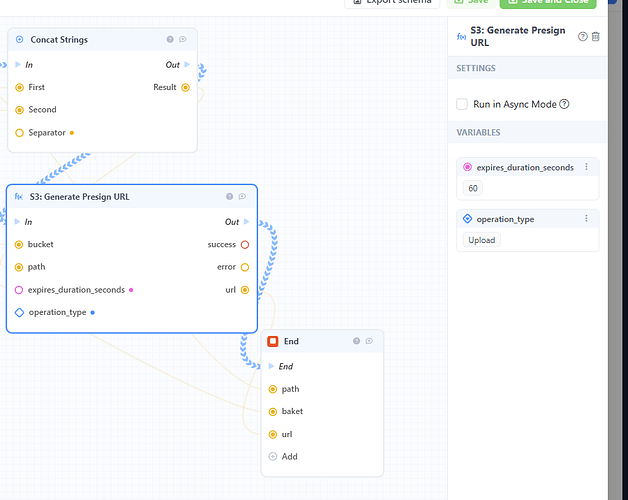Click the End trigger port arrow
The width and height of the screenshot is (628, 500).
[x=271, y=366]
